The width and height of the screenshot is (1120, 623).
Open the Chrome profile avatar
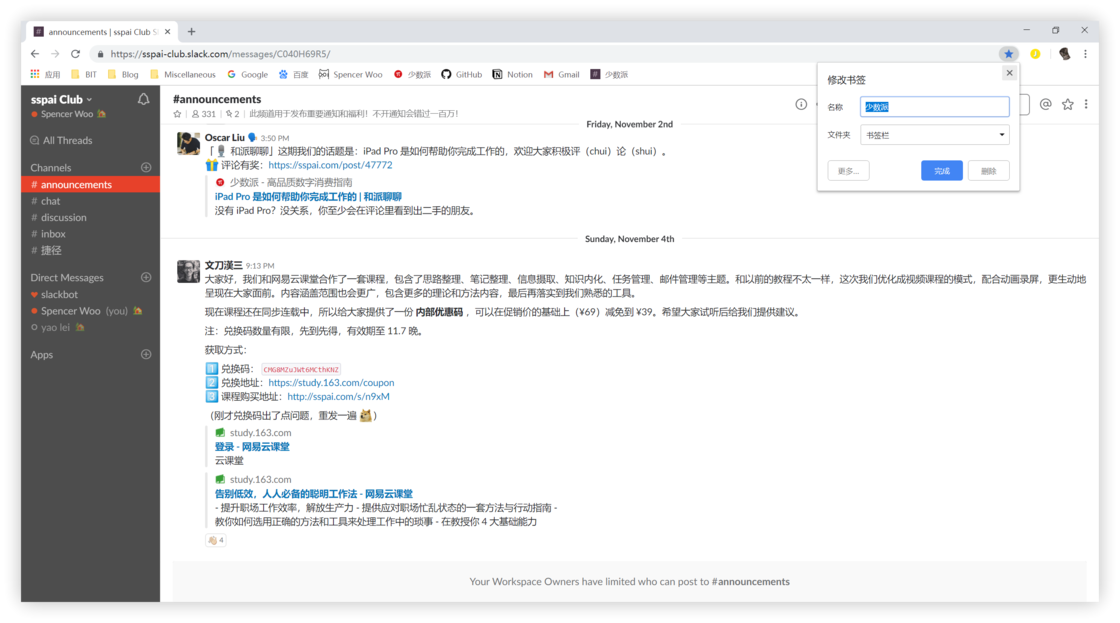click(1064, 54)
